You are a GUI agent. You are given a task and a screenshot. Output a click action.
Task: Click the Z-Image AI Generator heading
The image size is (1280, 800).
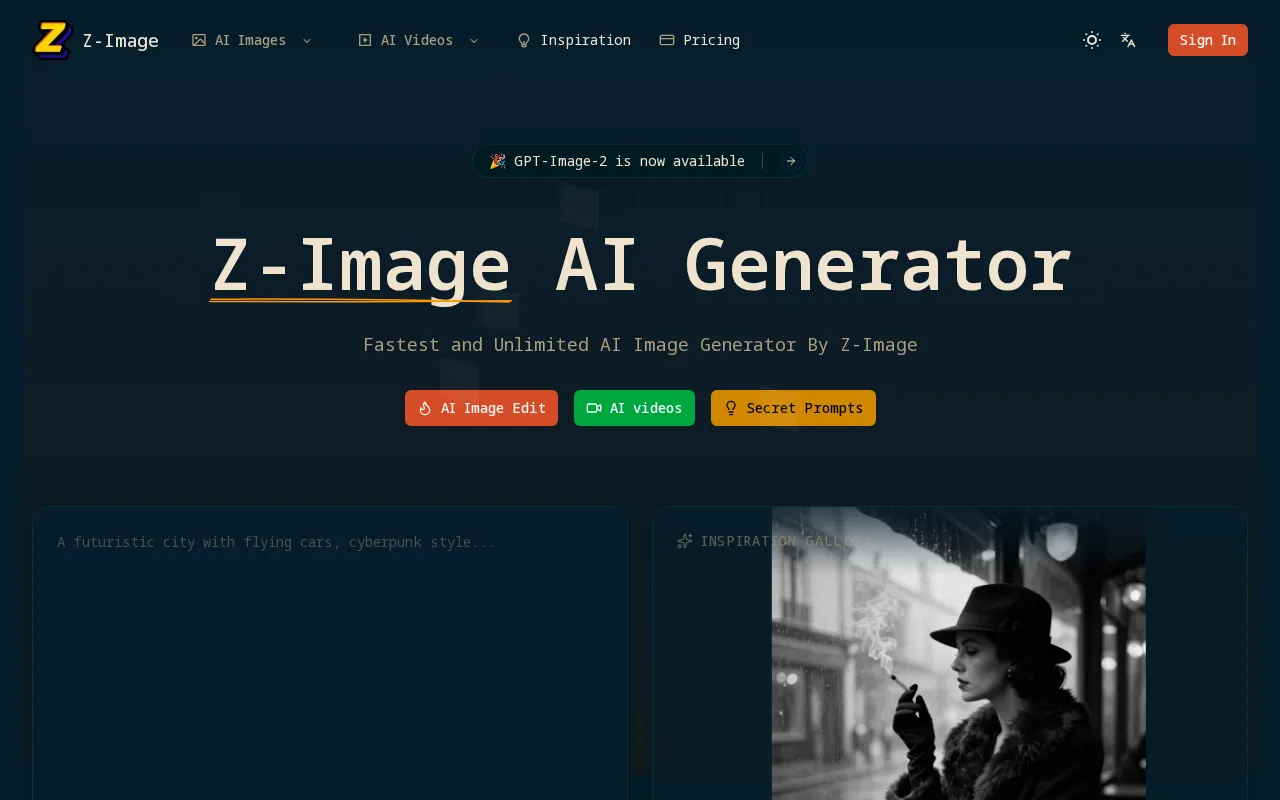coord(640,266)
